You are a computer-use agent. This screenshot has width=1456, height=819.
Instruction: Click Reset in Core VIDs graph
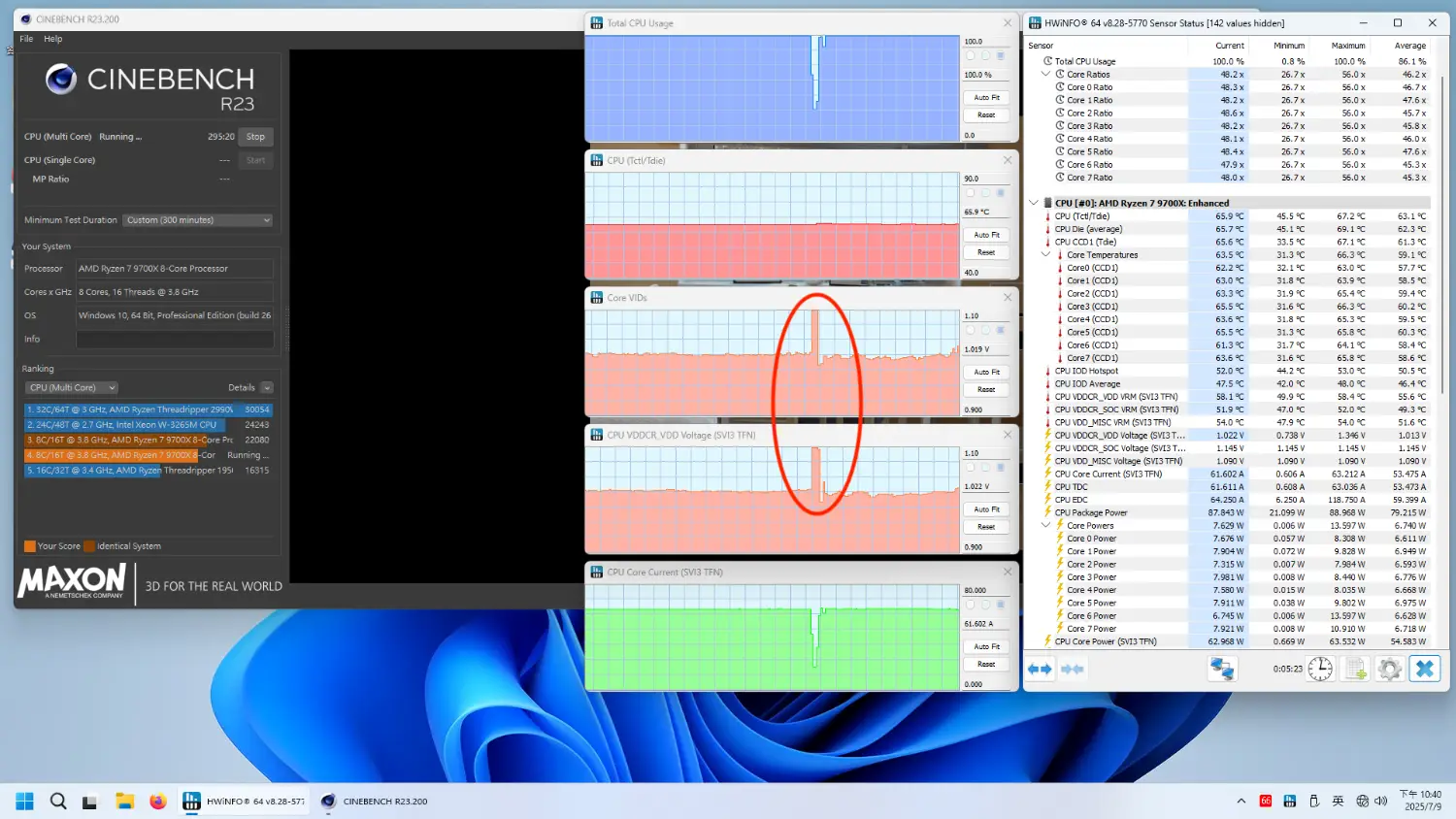[x=986, y=389]
